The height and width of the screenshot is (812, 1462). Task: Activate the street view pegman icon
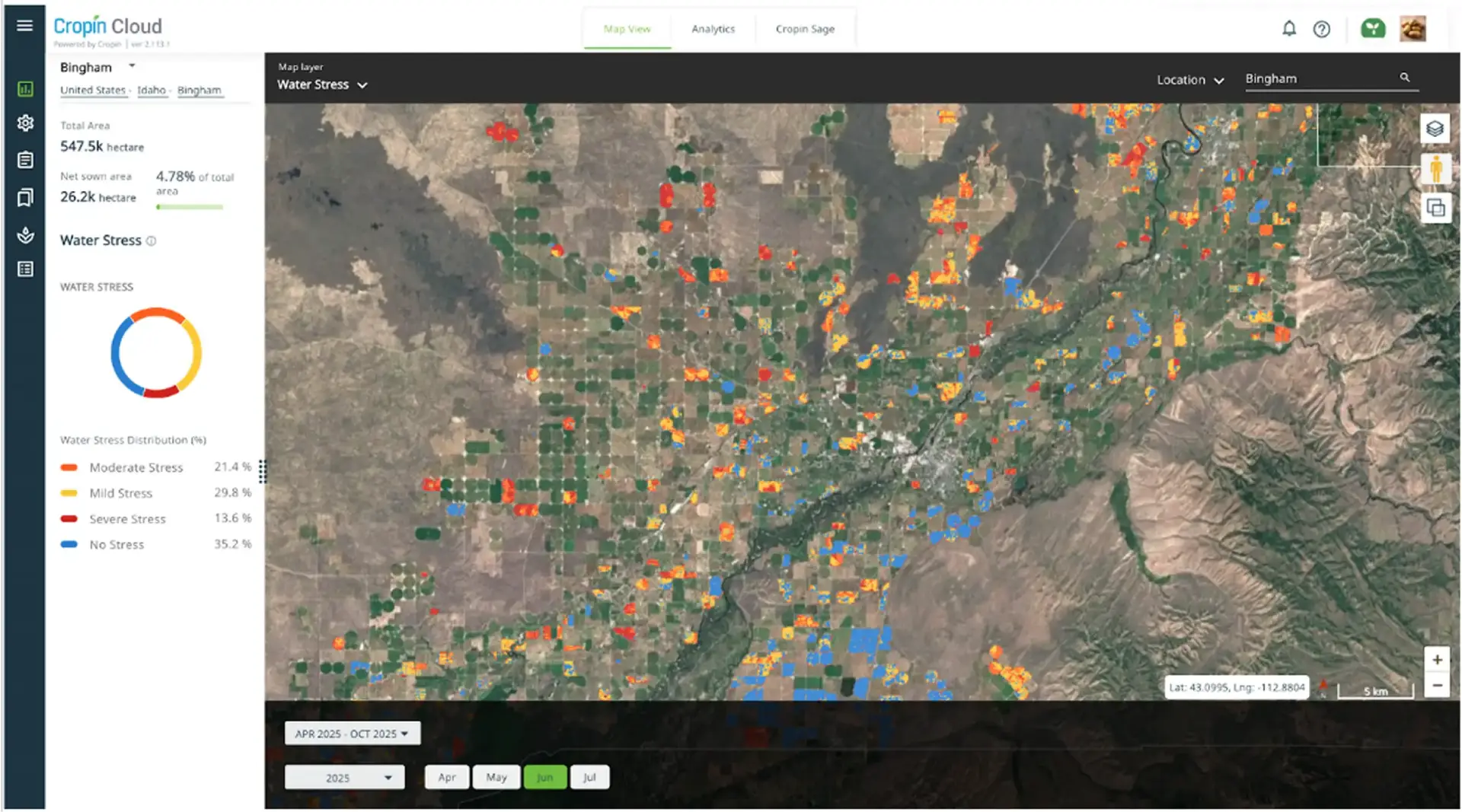pyautogui.click(x=1435, y=168)
